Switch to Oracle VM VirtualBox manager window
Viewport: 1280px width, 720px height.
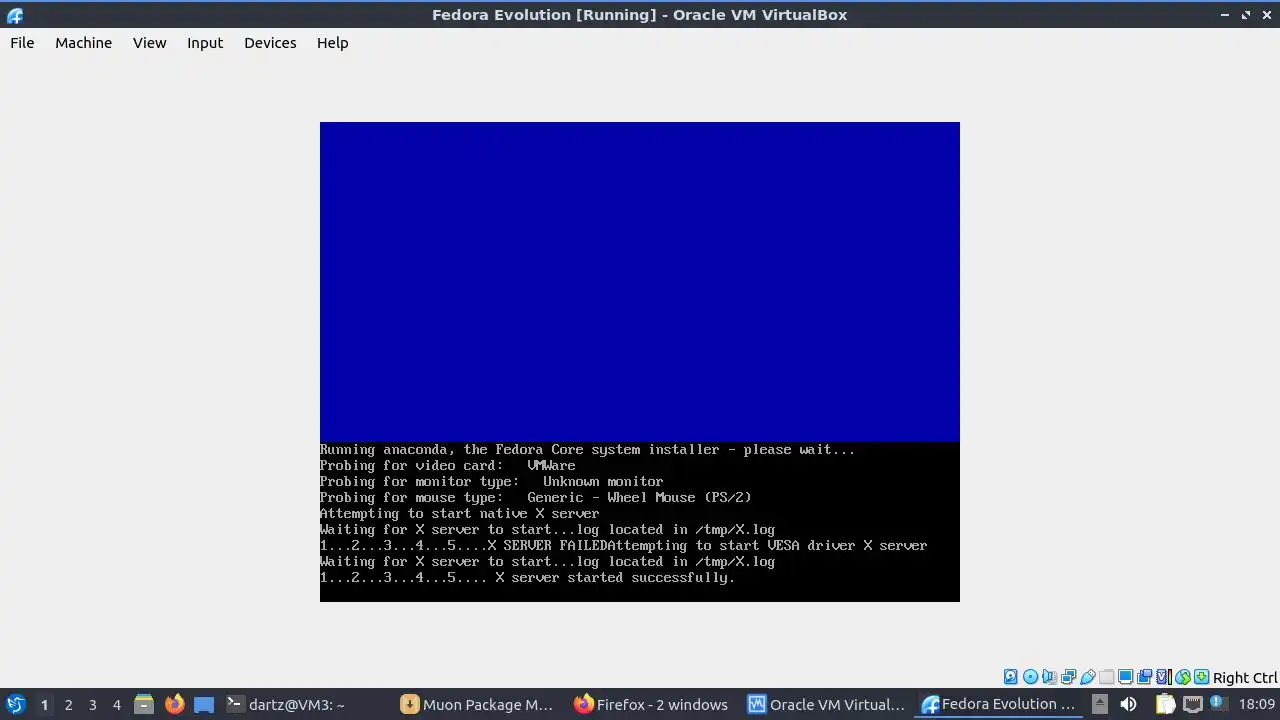click(x=827, y=704)
